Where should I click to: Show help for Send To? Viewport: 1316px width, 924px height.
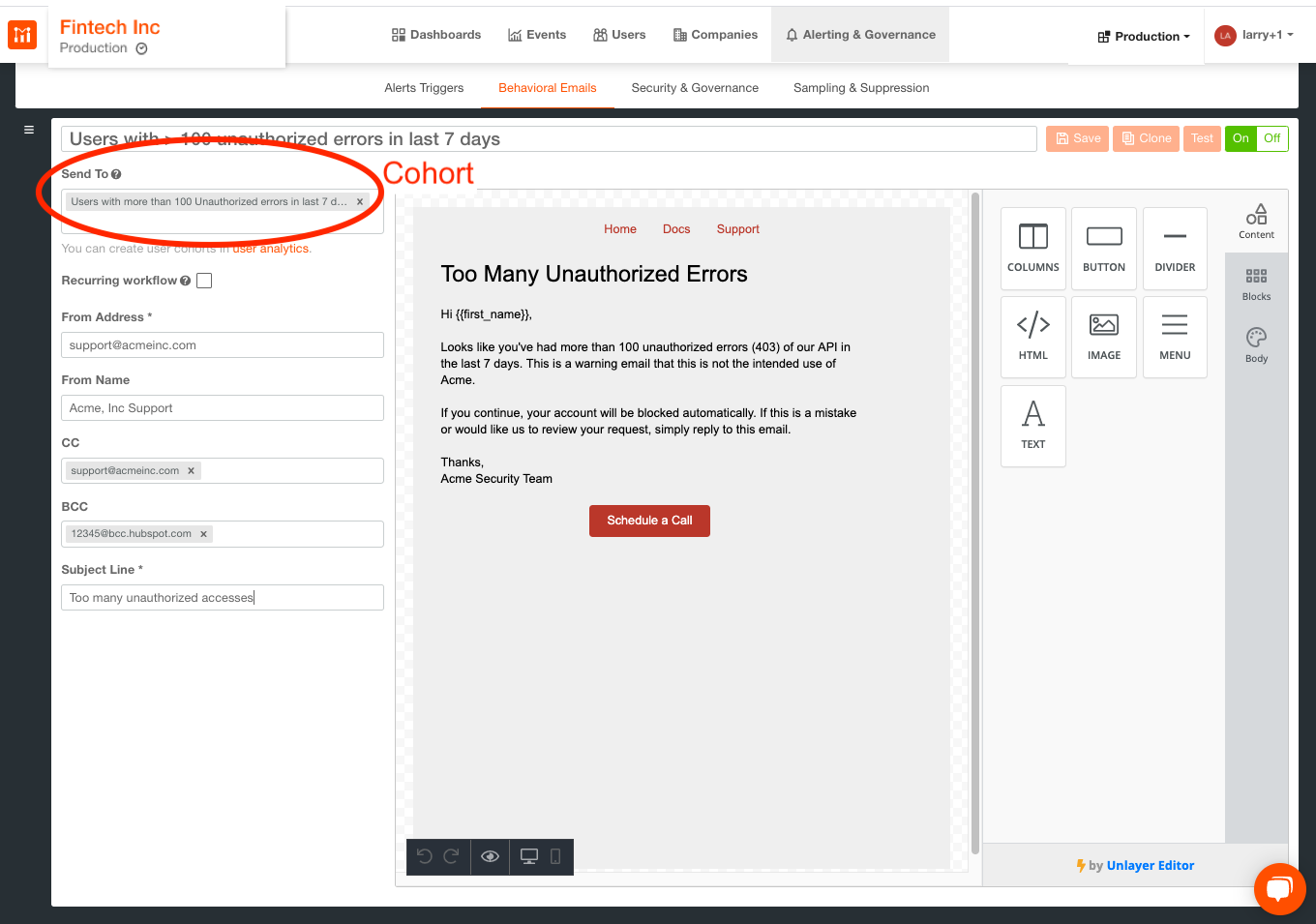(116, 174)
